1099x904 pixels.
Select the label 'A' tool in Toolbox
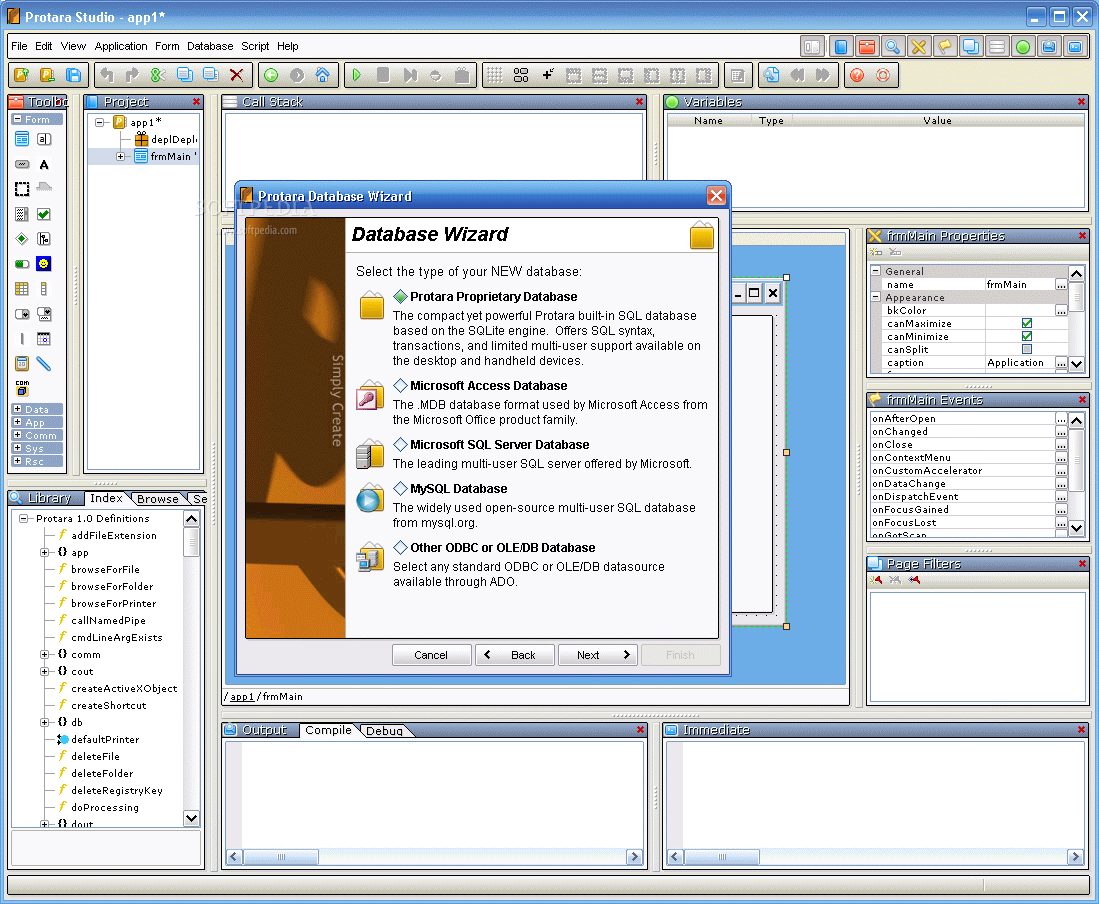click(x=44, y=165)
